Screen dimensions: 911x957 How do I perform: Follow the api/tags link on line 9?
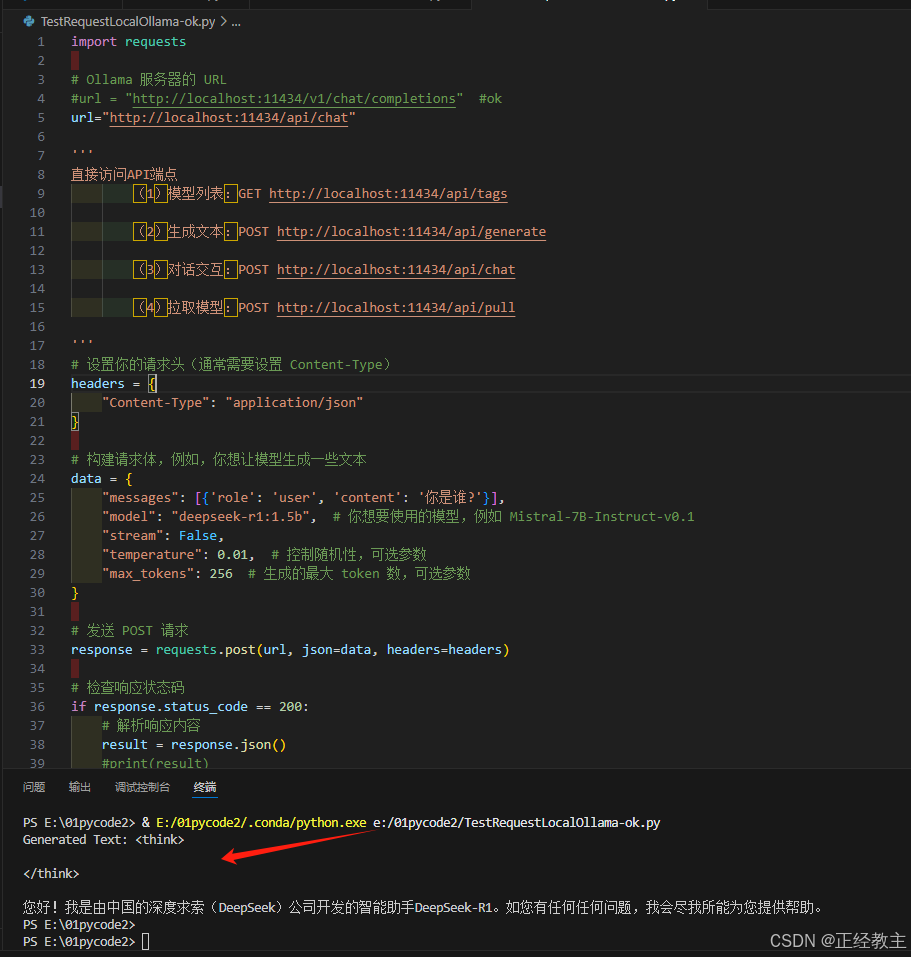click(388, 194)
